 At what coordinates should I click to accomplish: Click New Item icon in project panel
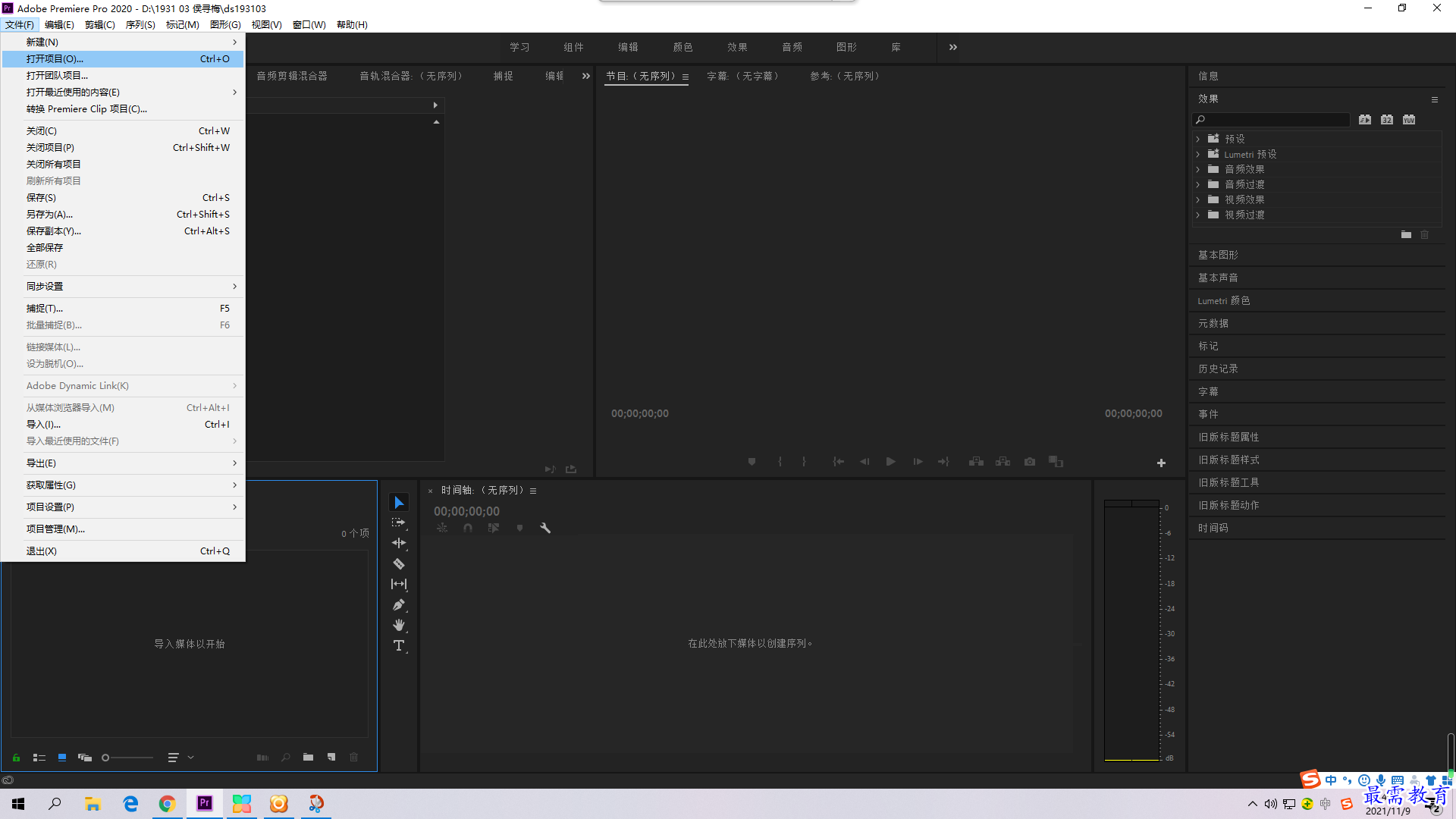pos(331,757)
